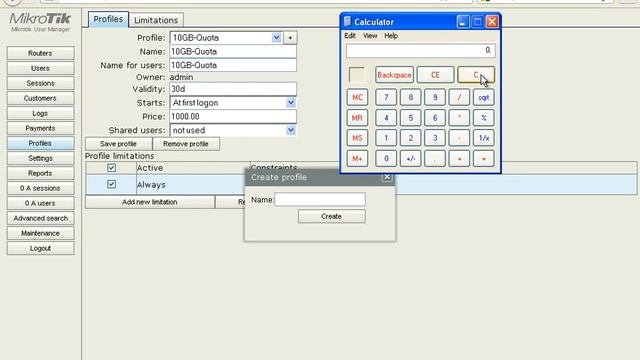Click digit 7 in Calculator
The image size is (640, 360).
click(386, 98)
